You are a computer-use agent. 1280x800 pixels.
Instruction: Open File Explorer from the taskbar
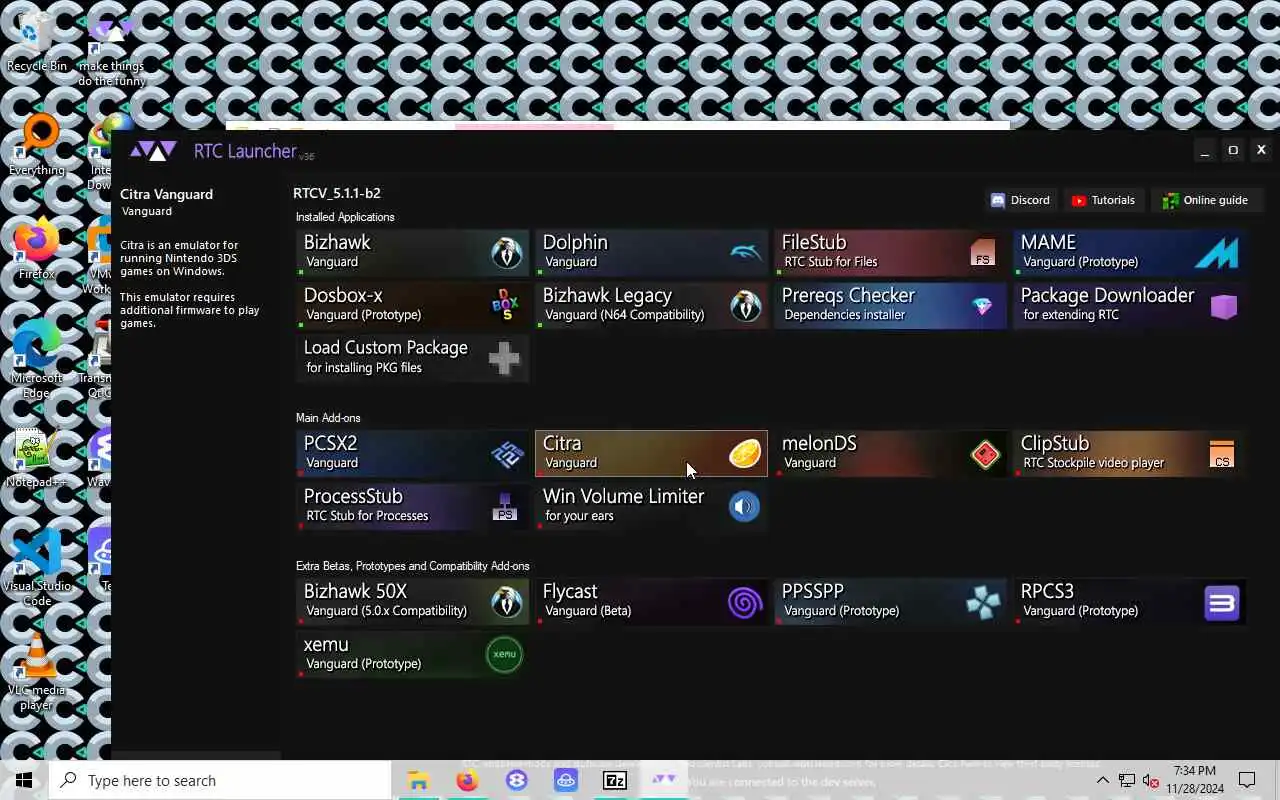pos(418,780)
